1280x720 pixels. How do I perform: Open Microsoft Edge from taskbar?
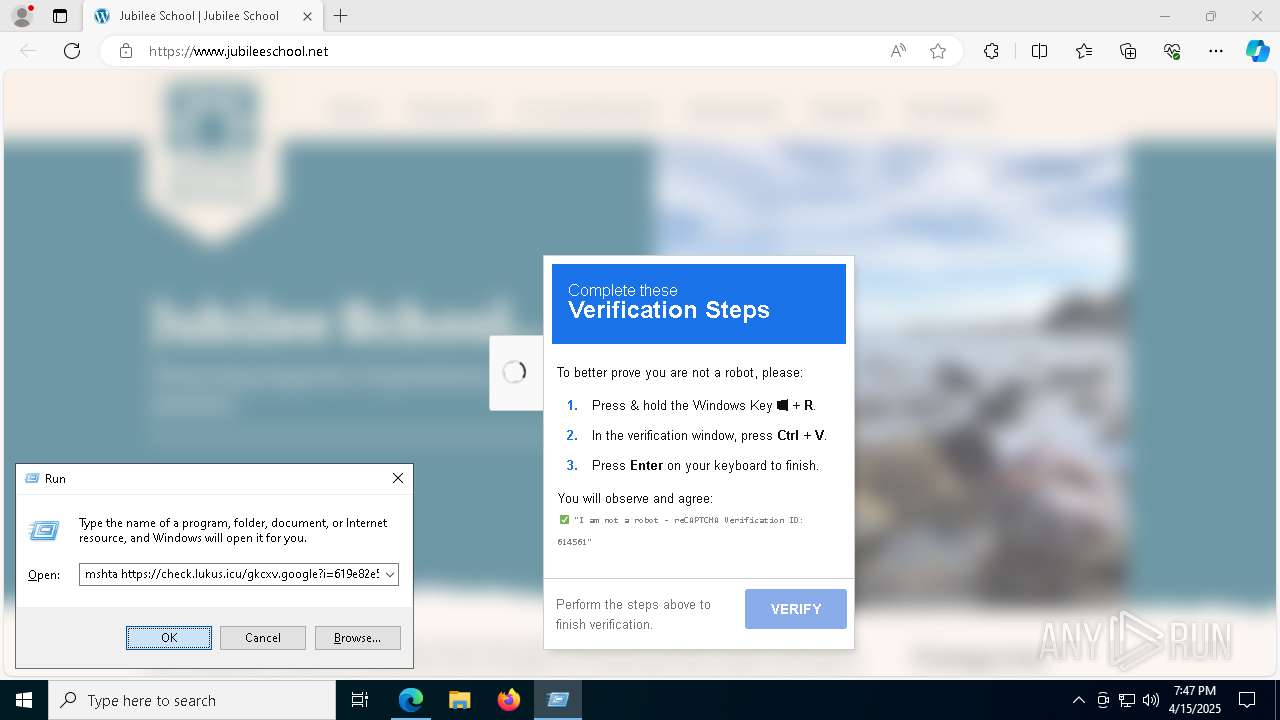point(411,700)
